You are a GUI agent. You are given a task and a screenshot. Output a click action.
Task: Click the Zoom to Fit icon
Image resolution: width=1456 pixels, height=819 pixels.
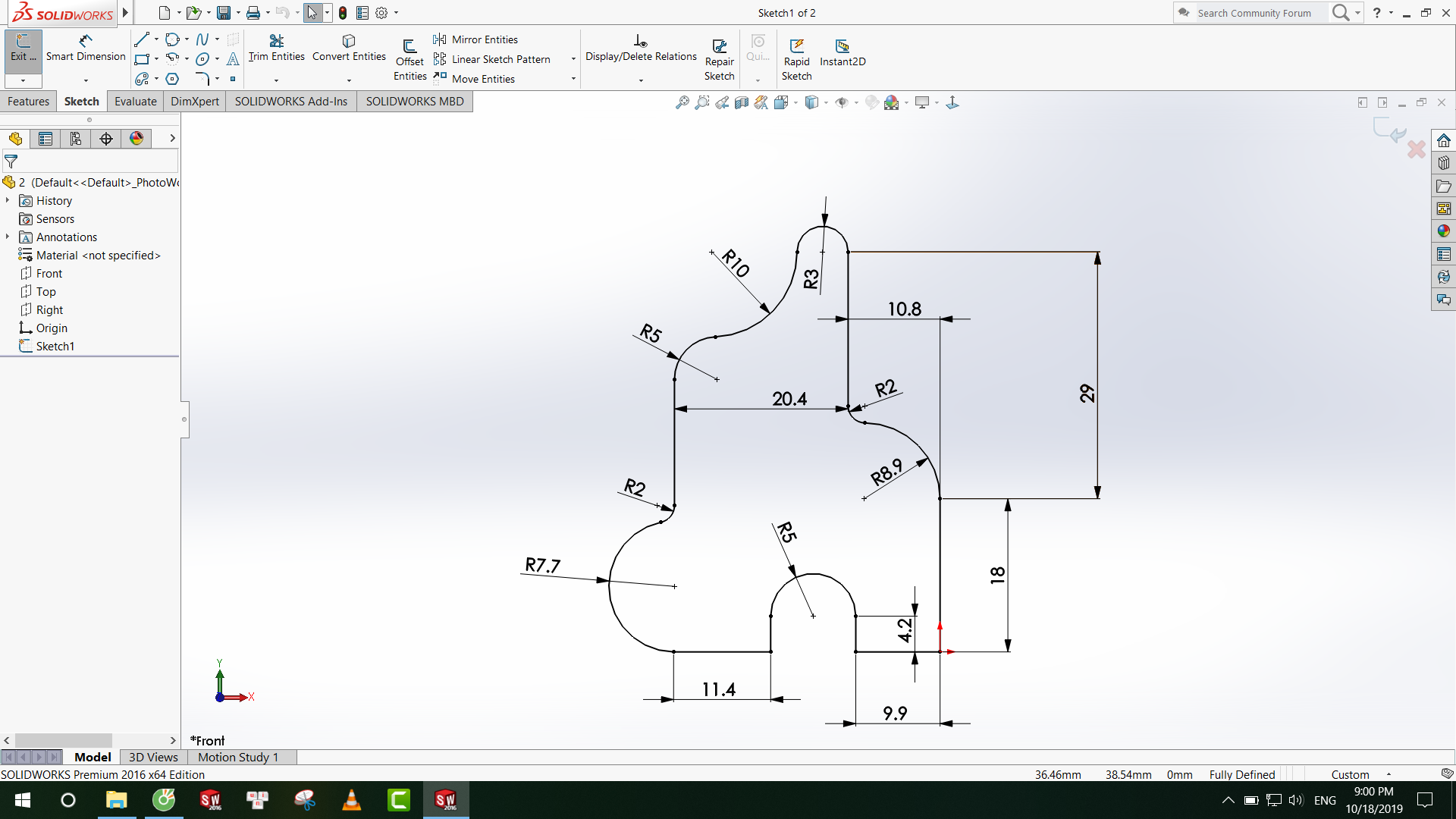682,102
